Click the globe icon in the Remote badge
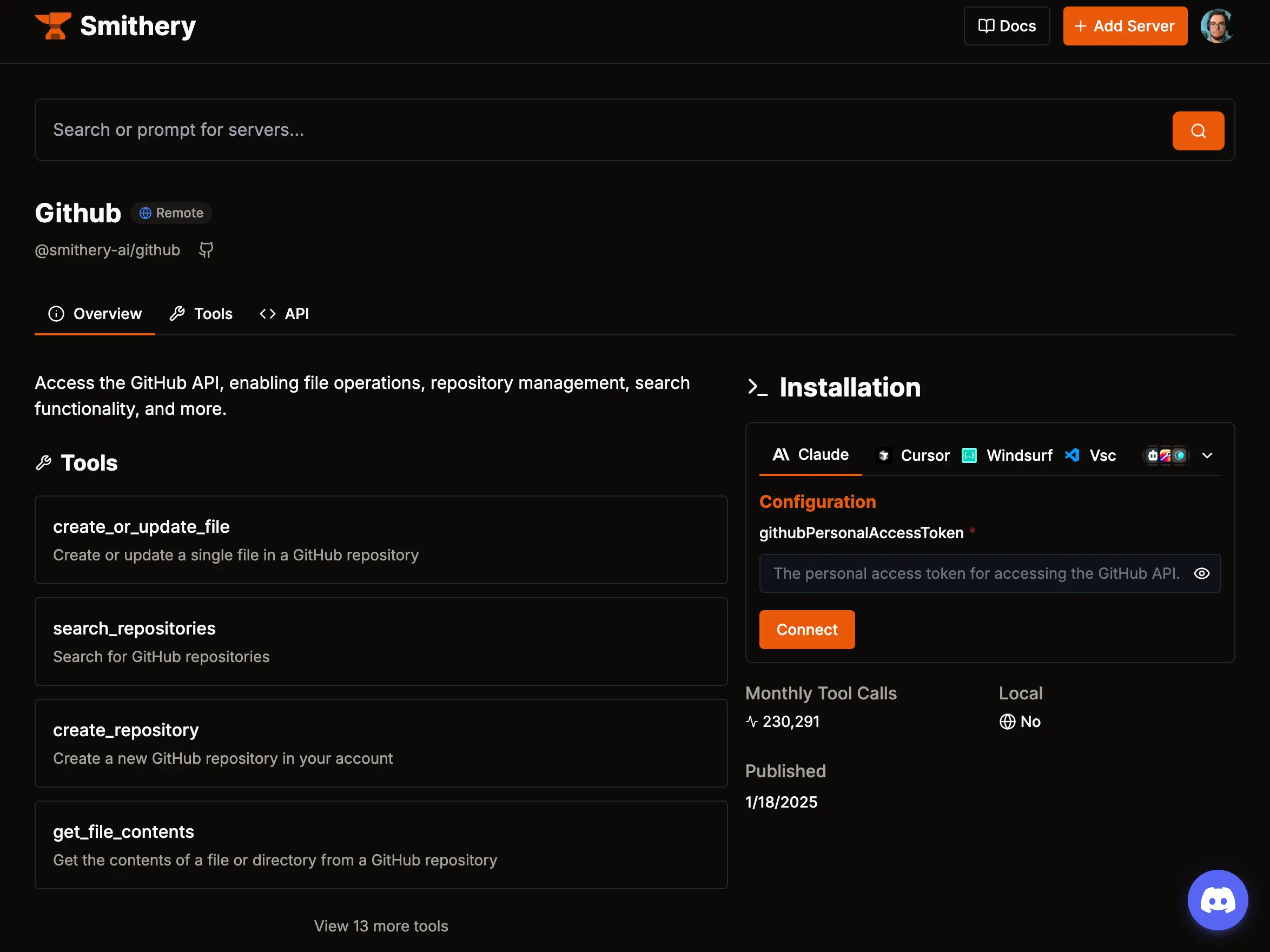Image resolution: width=1270 pixels, height=952 pixels. 145,213
